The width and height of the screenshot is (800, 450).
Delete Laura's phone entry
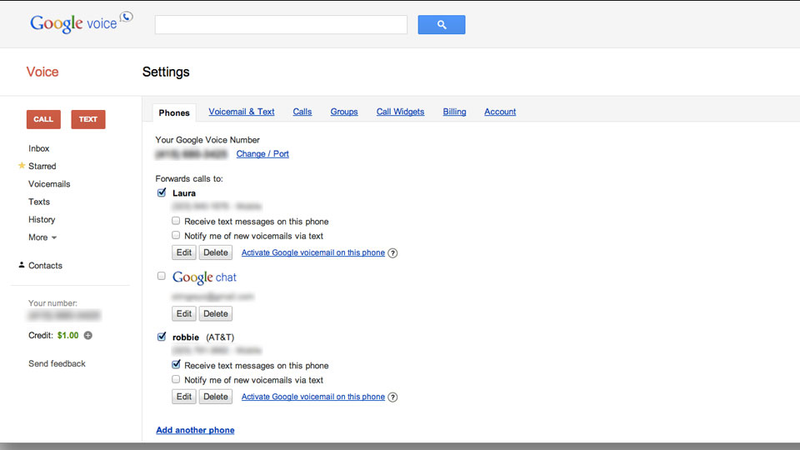point(215,253)
